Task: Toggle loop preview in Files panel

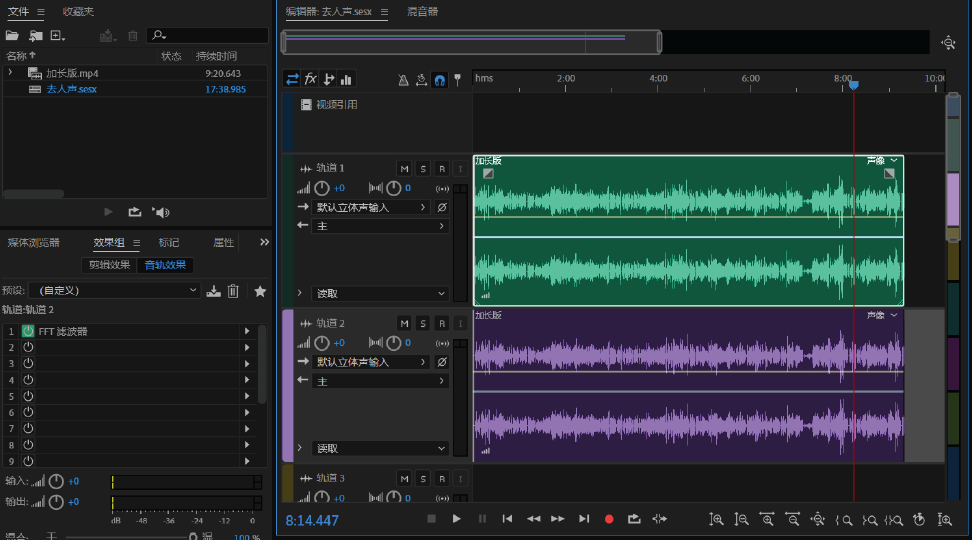Action: pyautogui.click(x=135, y=212)
